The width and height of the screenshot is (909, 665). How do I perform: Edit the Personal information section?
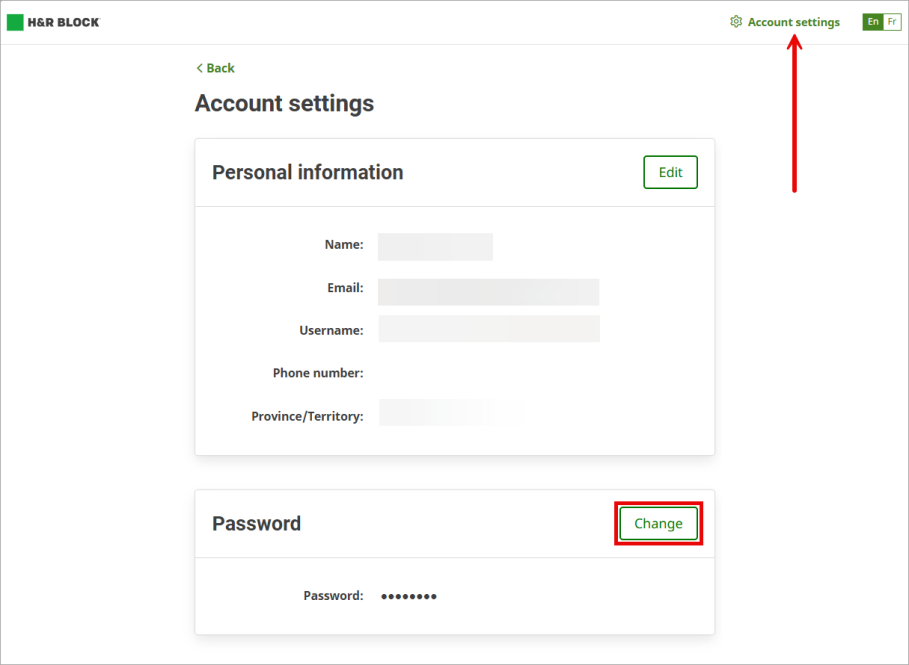pyautogui.click(x=670, y=172)
